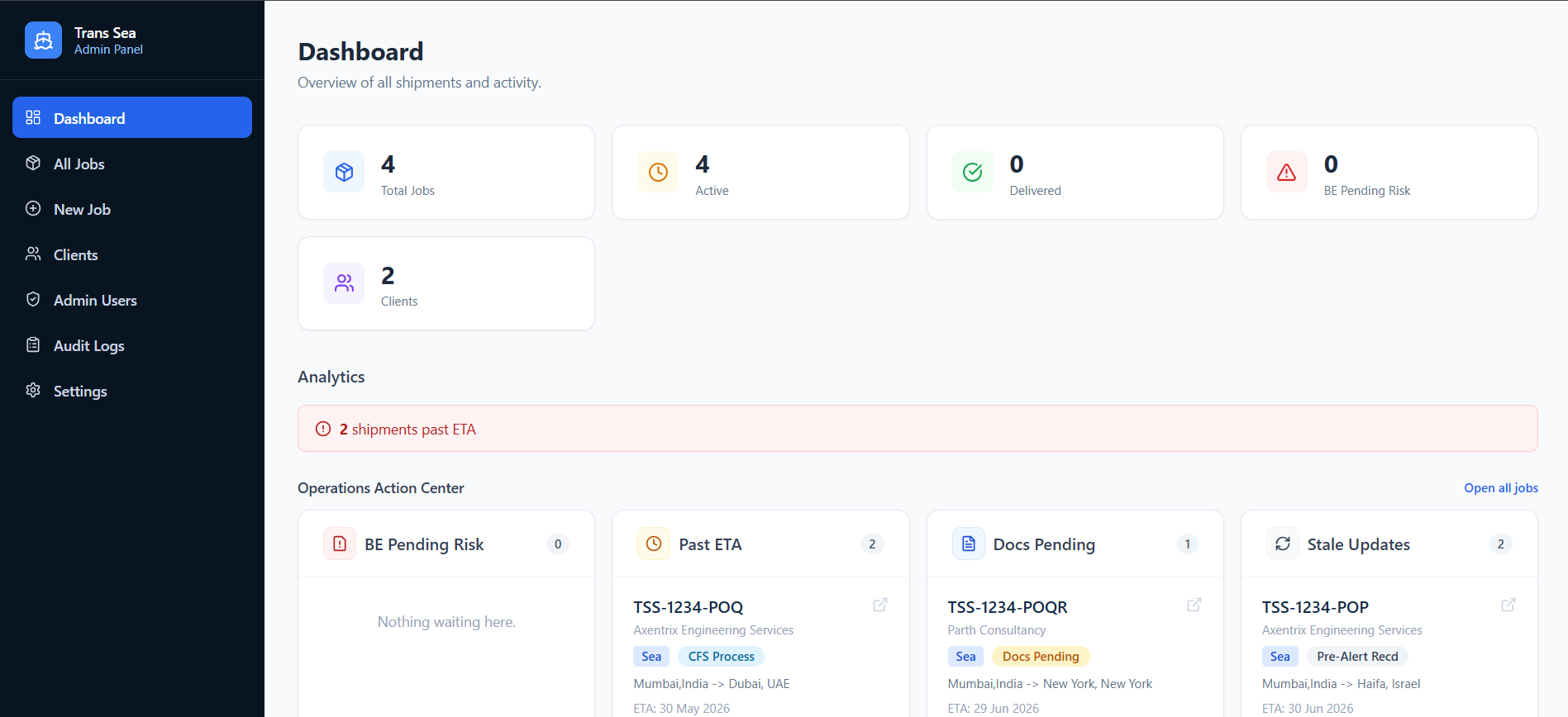The height and width of the screenshot is (717, 1568).
Task: Click the Nothing waiting here message
Action: [446, 622]
